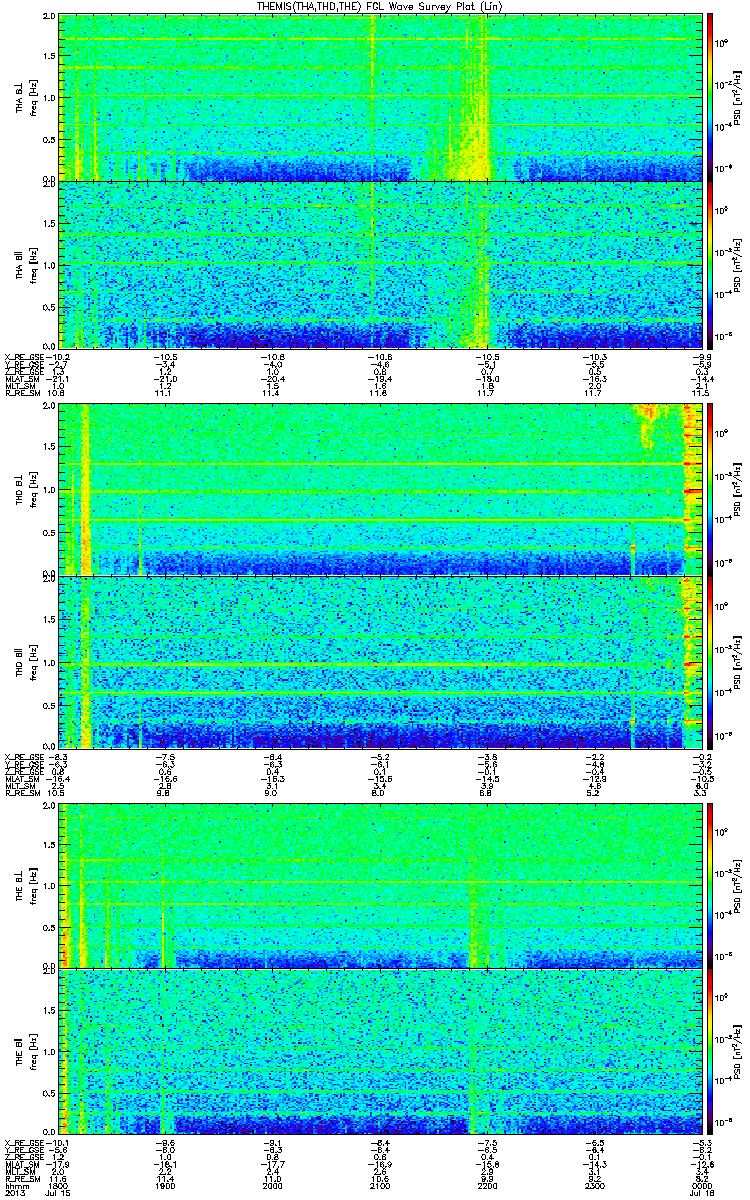
Task: Click PSD [nT²/Hz] label beside THA B⊥ color bar
Action: [738, 98]
